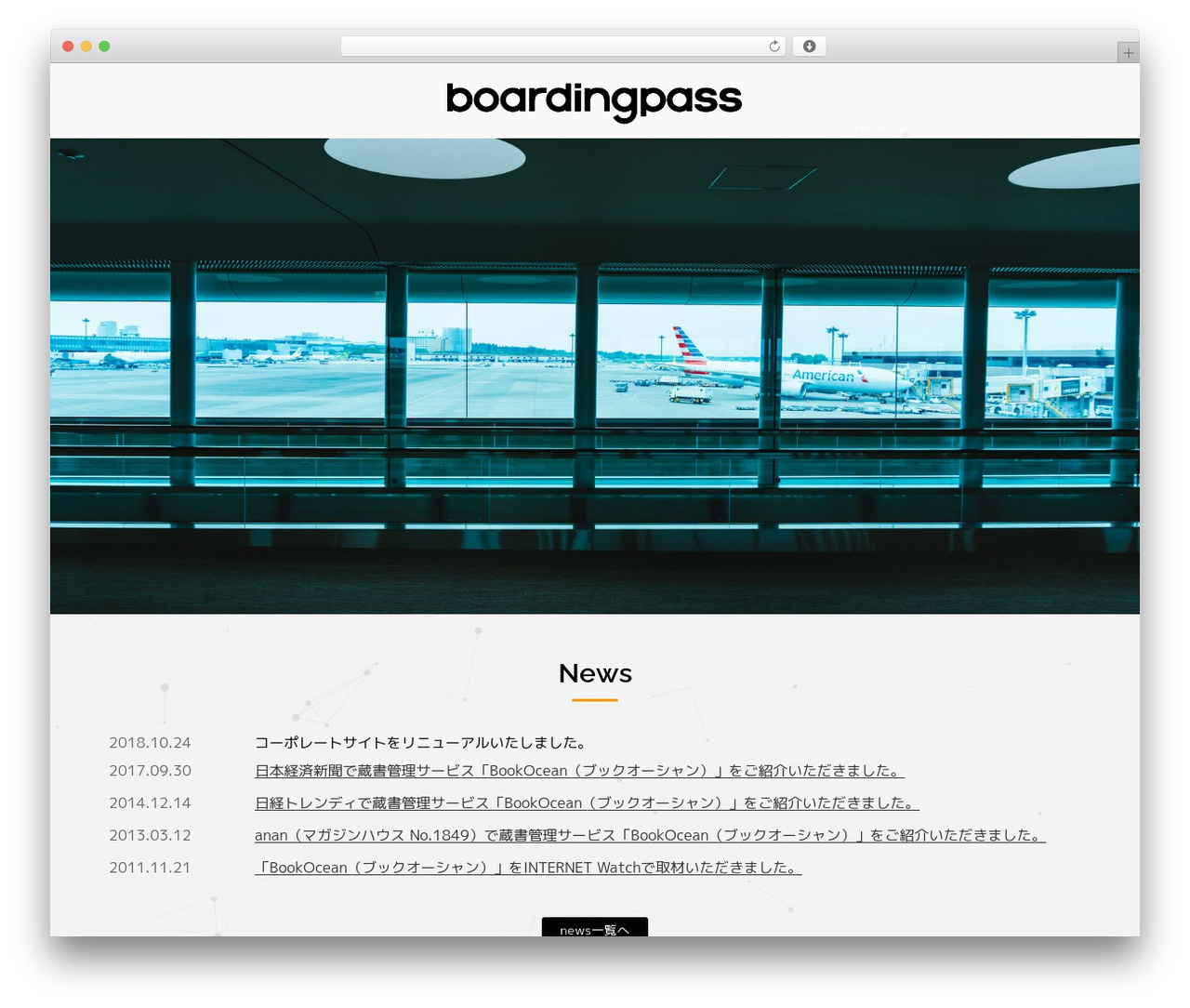Click the News section heading
This screenshot has height=1008, width=1190.
tap(595, 673)
